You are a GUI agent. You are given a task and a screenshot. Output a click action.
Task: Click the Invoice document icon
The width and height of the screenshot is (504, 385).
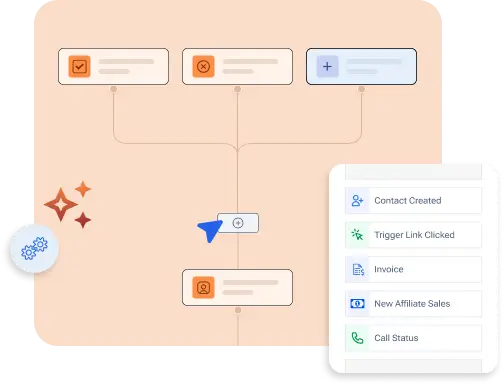click(358, 269)
